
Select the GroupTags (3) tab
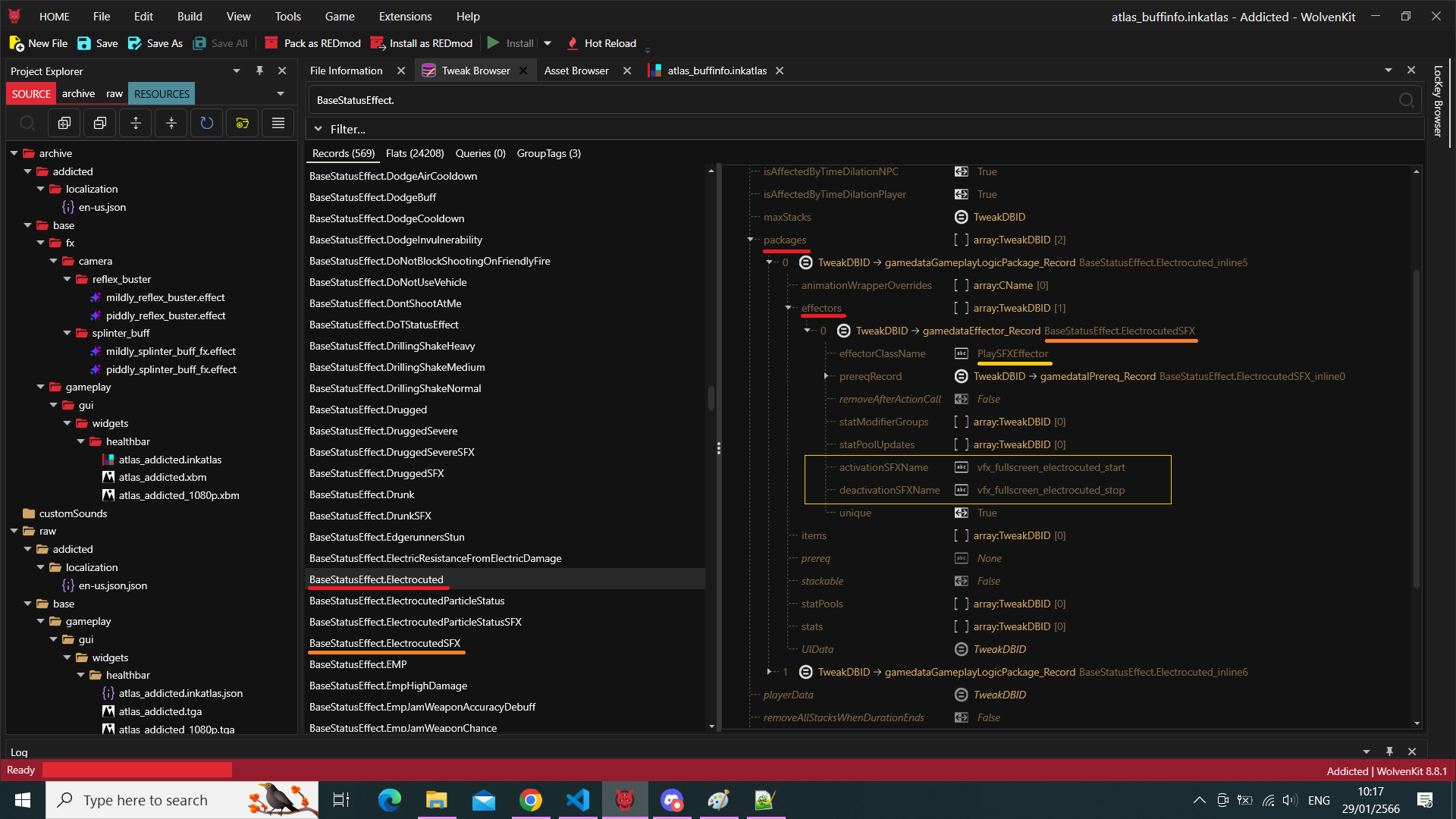[548, 153]
